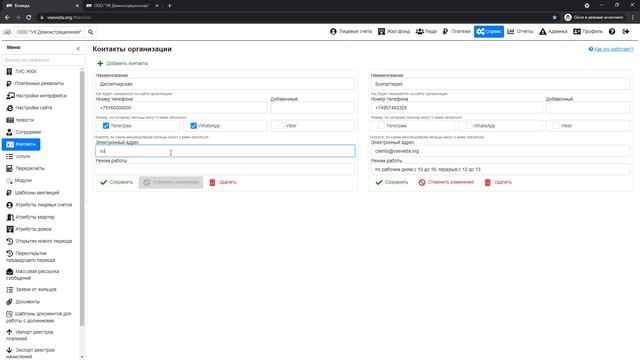The height and width of the screenshot is (360, 640).
Task: Click the logout icon in the top bar
Action: (626, 31)
